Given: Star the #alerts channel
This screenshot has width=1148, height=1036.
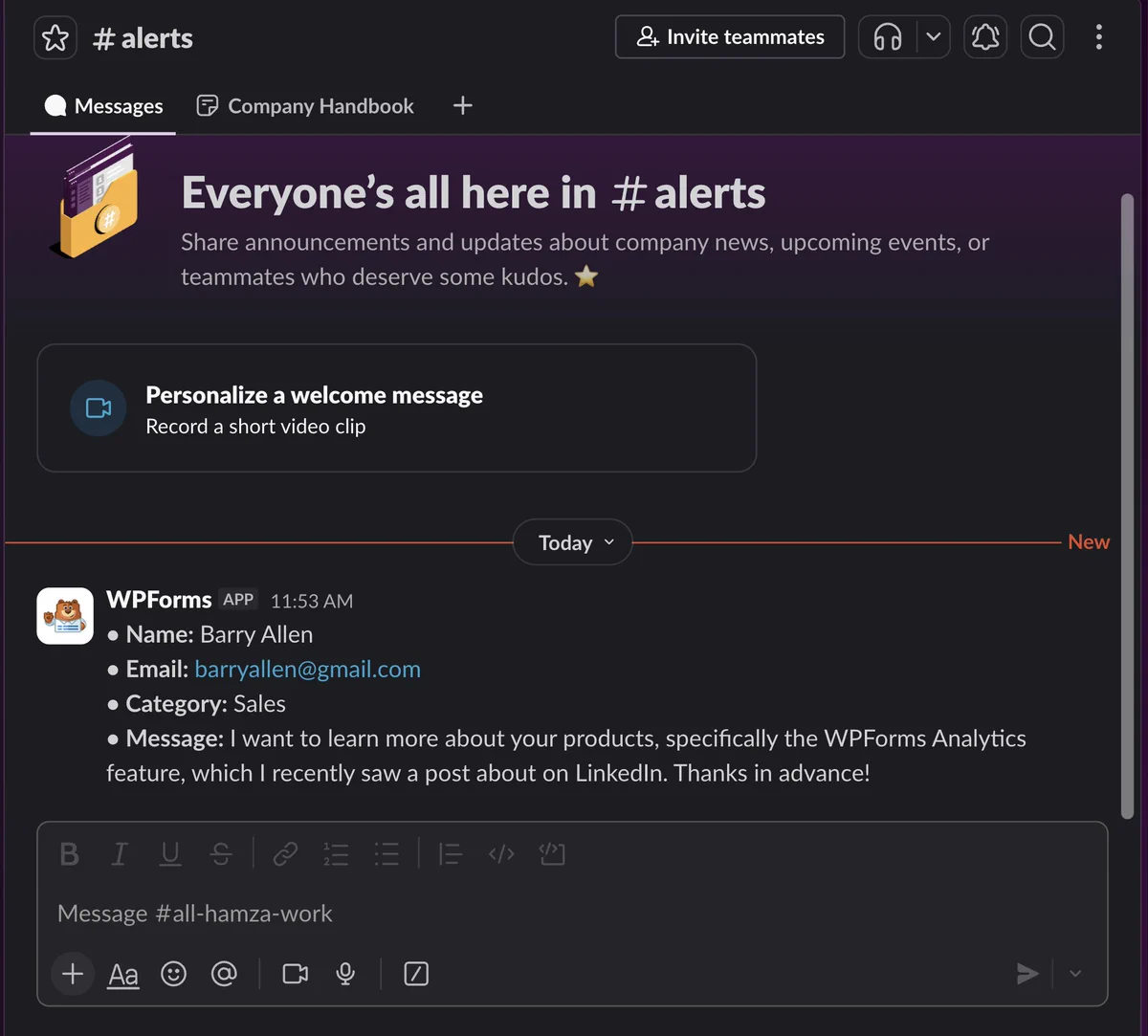Looking at the screenshot, I should pyautogui.click(x=55, y=38).
